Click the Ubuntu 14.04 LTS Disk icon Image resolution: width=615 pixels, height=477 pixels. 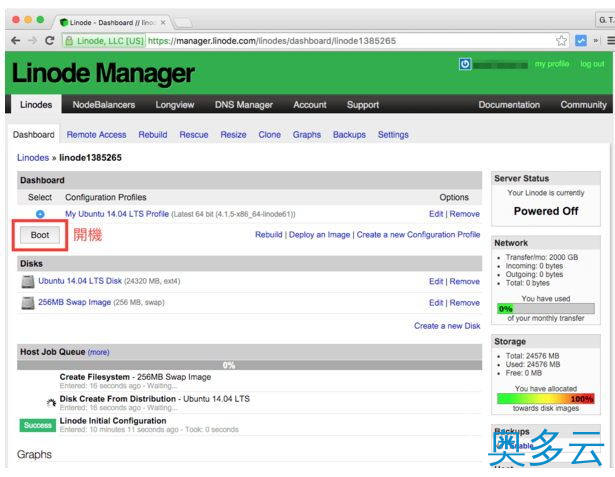(28, 282)
